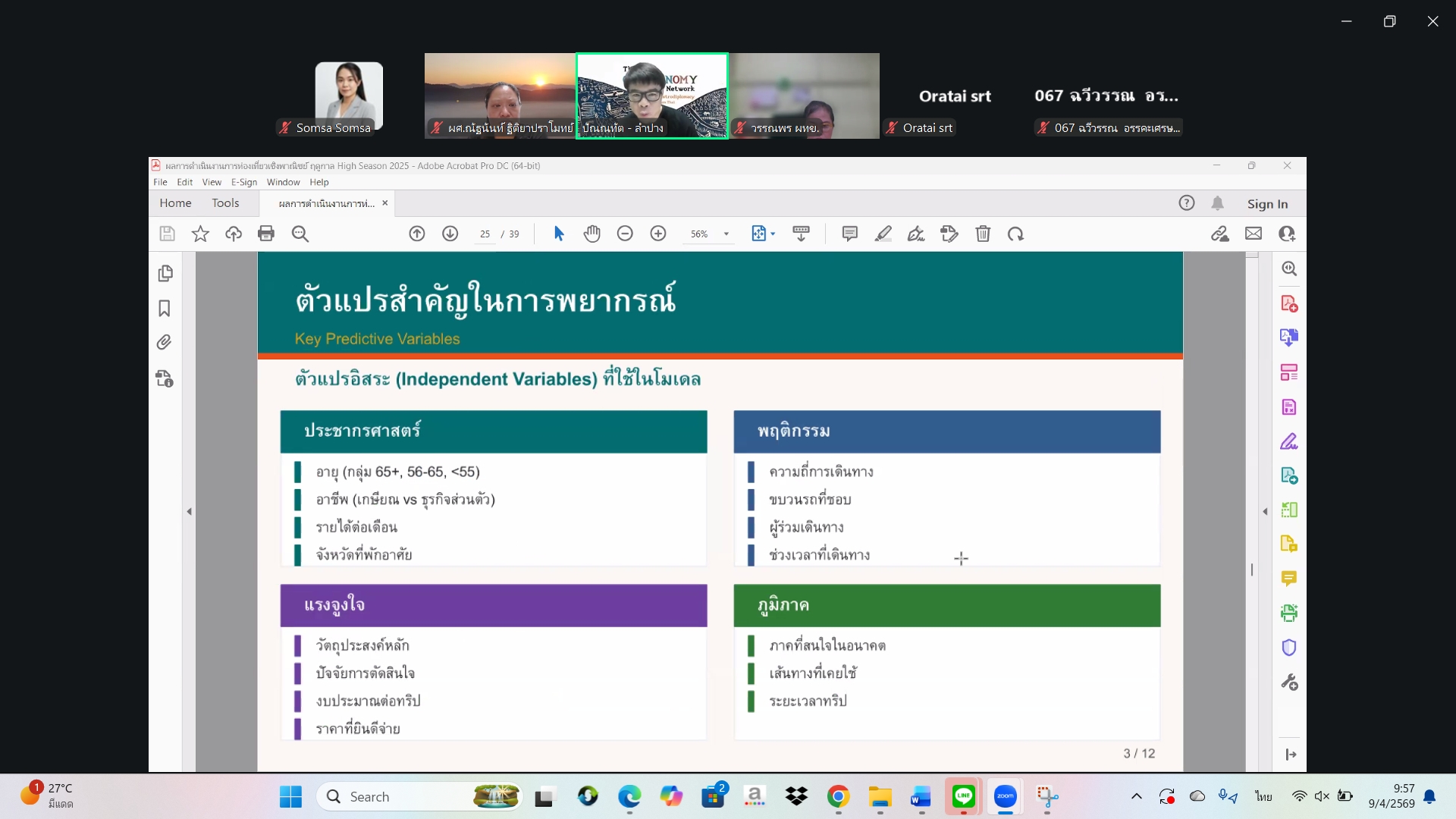The width and height of the screenshot is (1456, 819).
Task: Zoom out with minus icon
Action: [625, 234]
